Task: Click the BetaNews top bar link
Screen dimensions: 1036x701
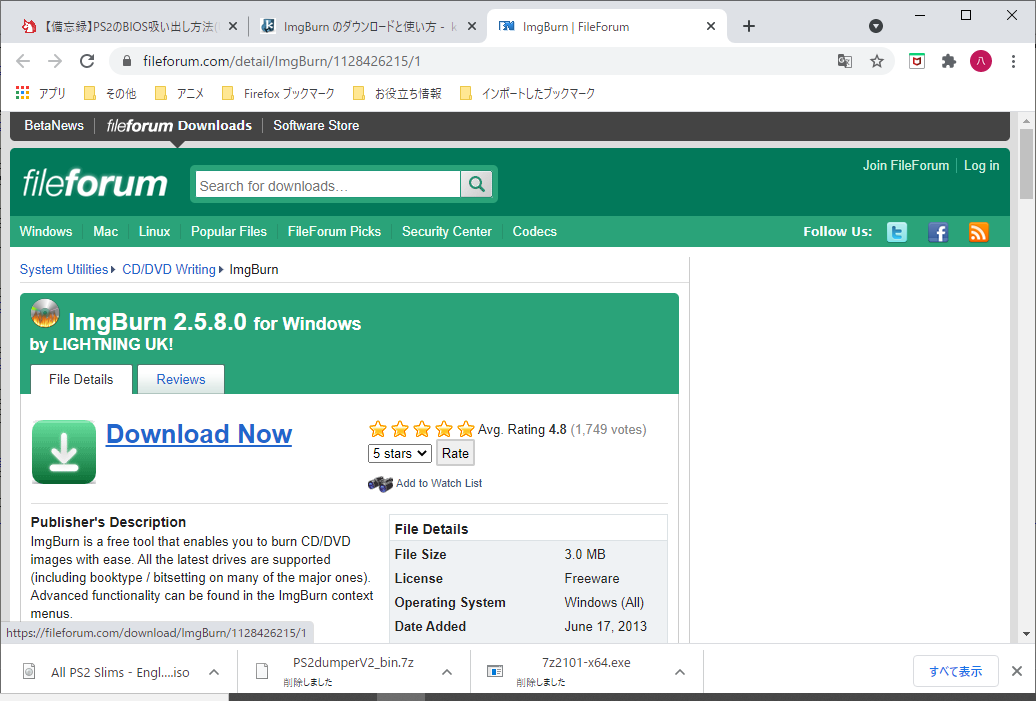Action: tap(54, 126)
